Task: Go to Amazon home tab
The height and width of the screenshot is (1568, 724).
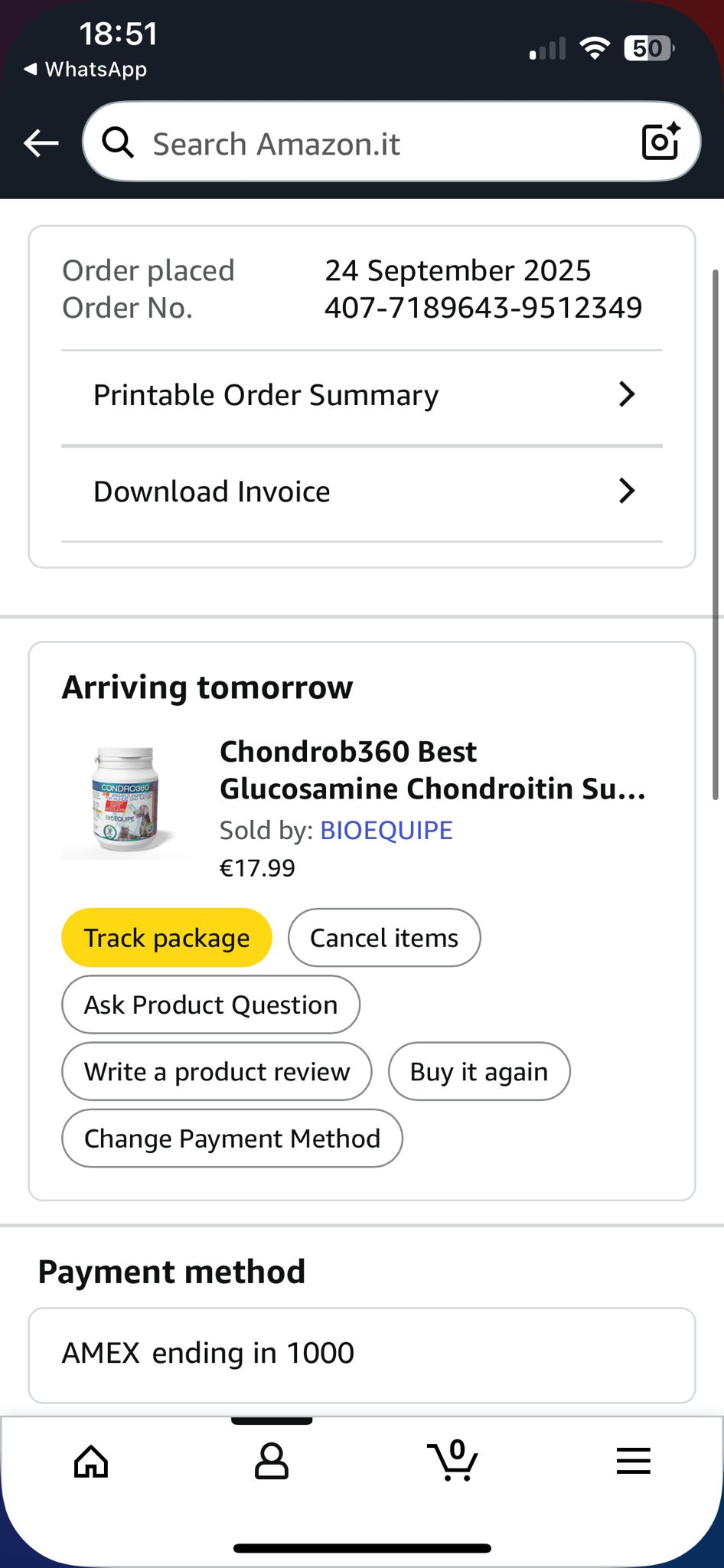Action: (91, 1462)
